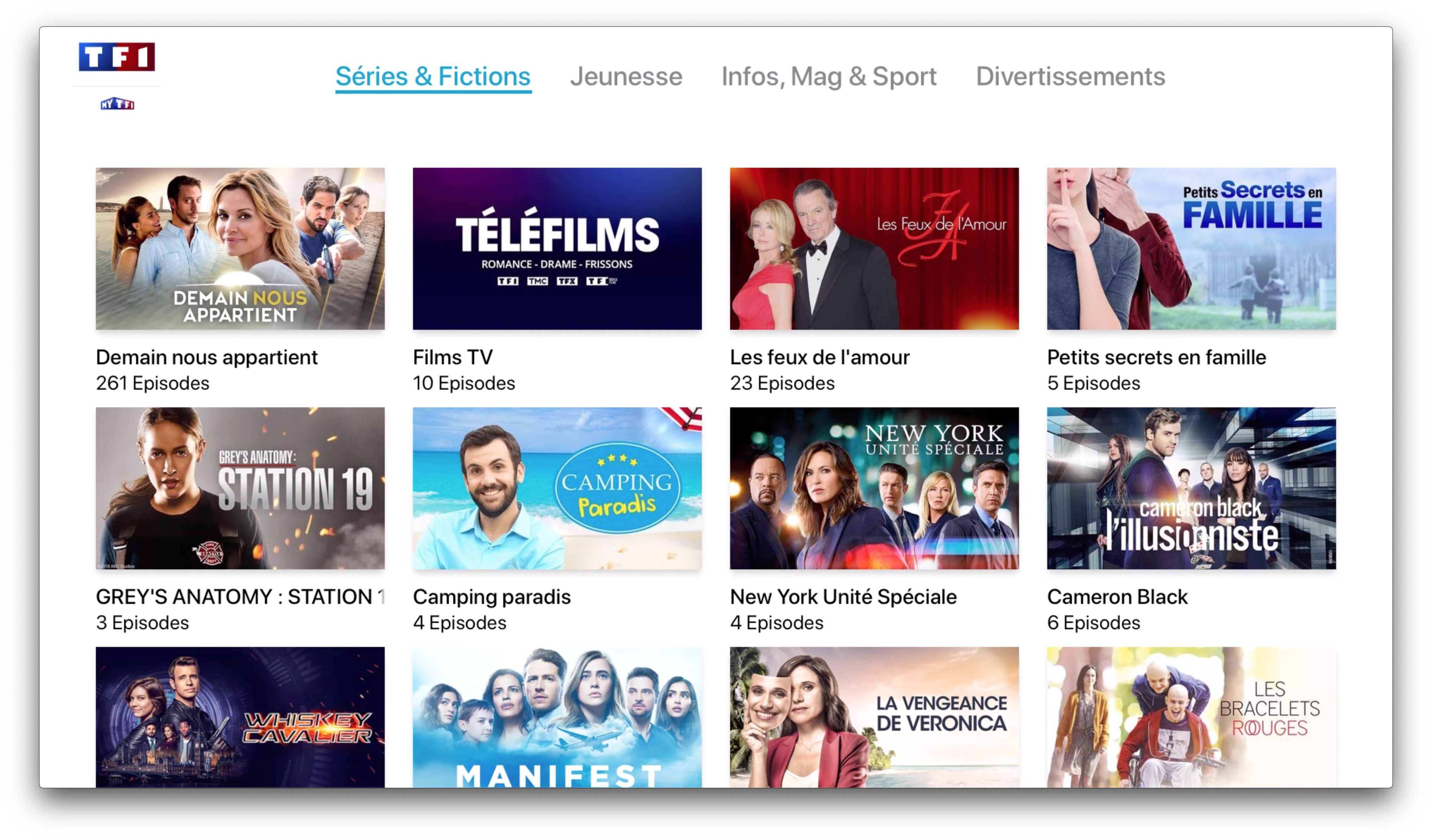This screenshot has width=1432, height=840.
Task: Select the Séries & Fictions tab
Action: (433, 76)
